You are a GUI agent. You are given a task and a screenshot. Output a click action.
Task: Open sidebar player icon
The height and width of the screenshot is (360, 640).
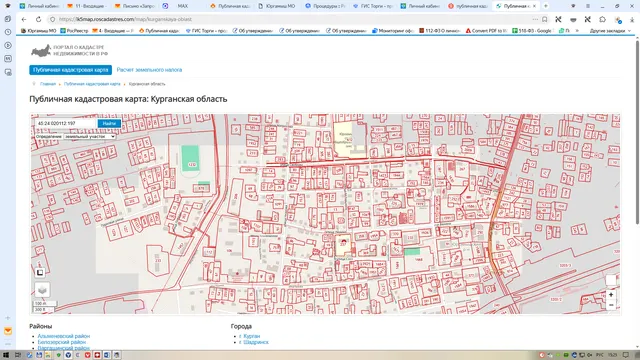point(8,45)
